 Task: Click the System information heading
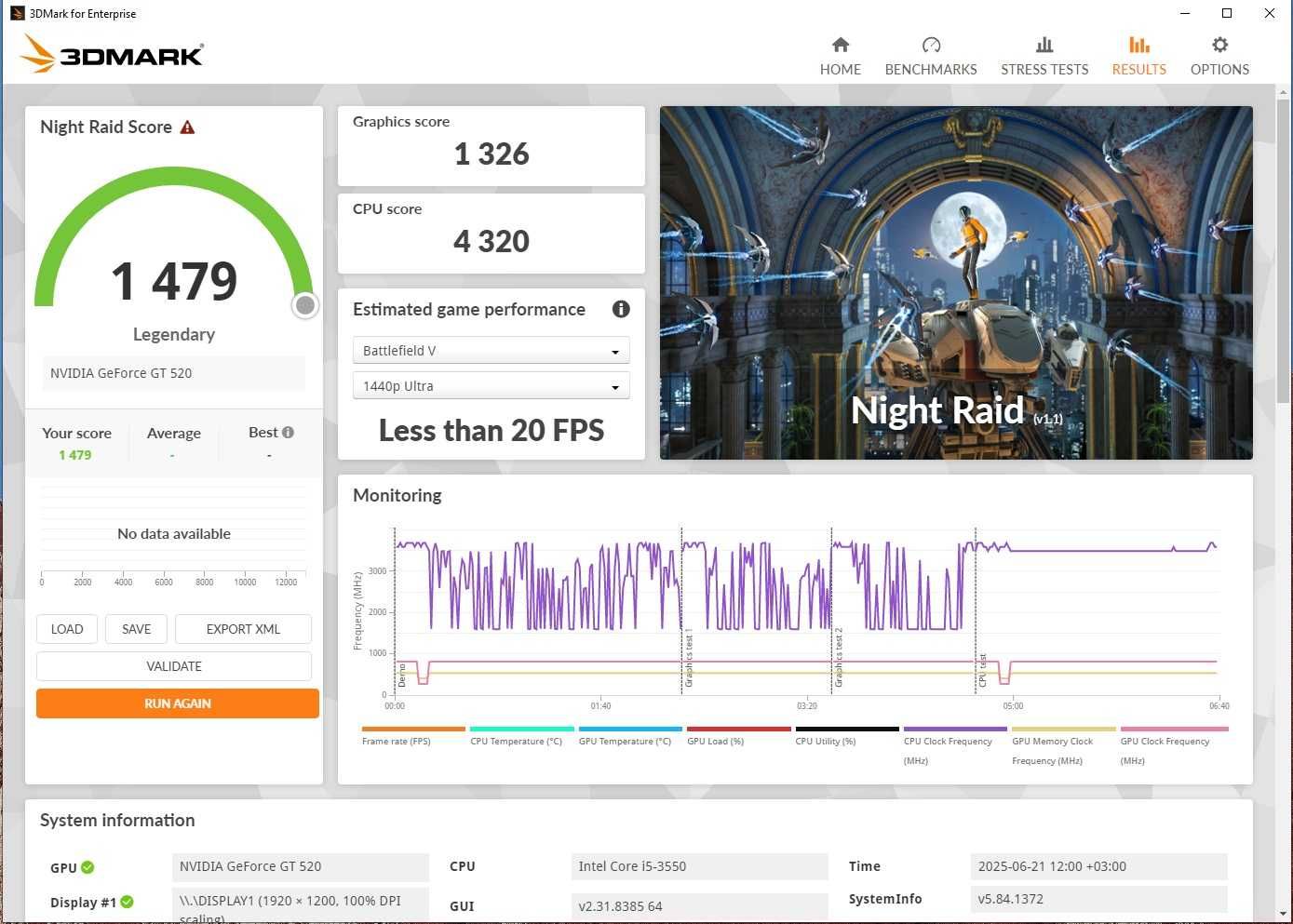click(x=117, y=820)
